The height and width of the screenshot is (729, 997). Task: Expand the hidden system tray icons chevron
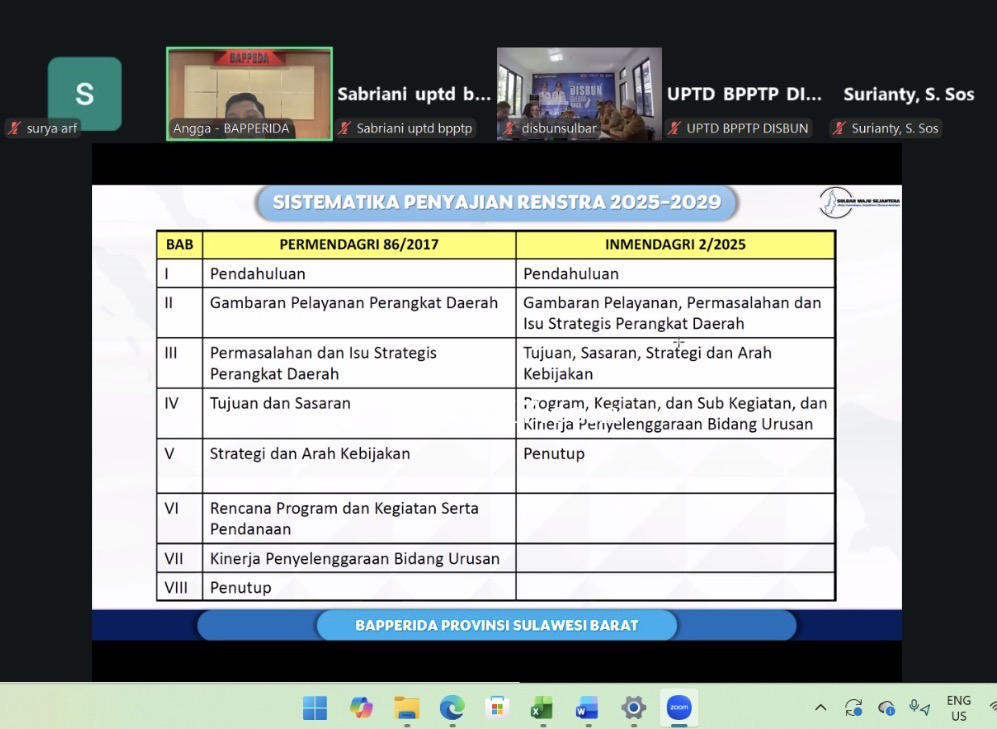(x=820, y=707)
